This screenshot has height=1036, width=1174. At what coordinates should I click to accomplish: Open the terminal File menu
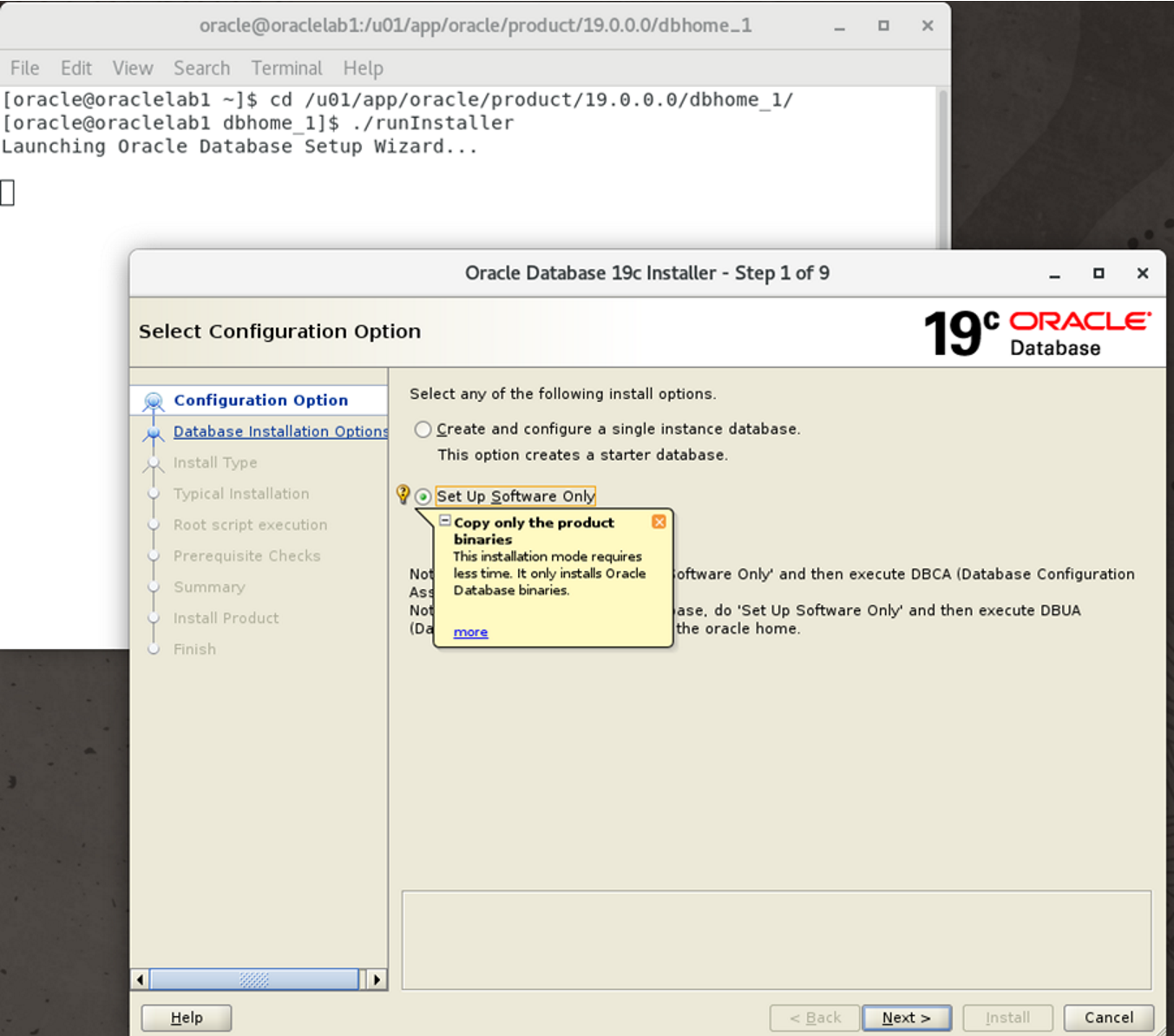[24, 68]
